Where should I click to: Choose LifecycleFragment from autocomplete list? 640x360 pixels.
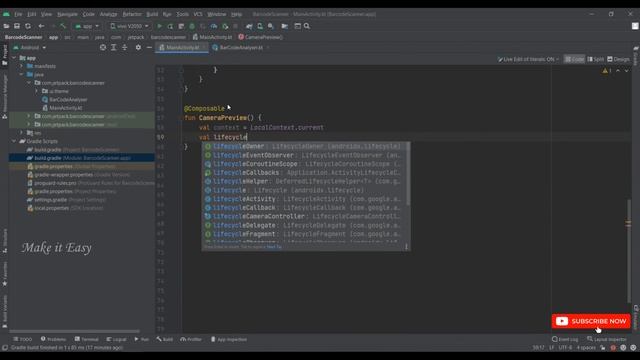coord(304,234)
